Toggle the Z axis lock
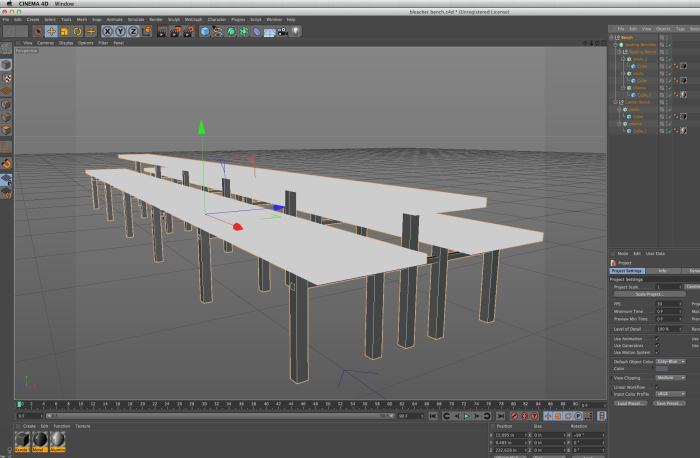 pyautogui.click(x=133, y=31)
